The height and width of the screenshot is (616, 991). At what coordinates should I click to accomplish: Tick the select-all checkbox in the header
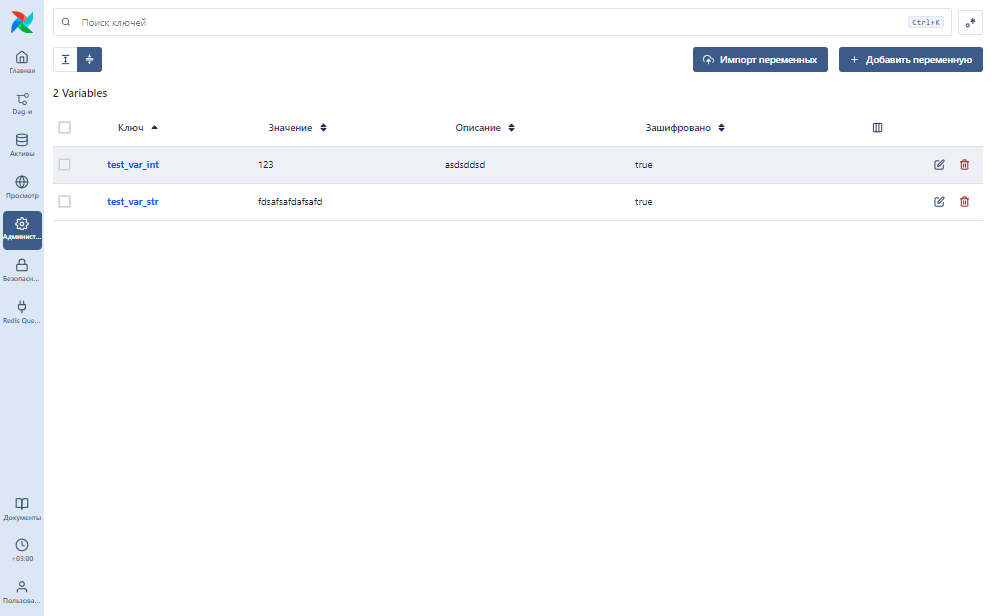[64, 128]
